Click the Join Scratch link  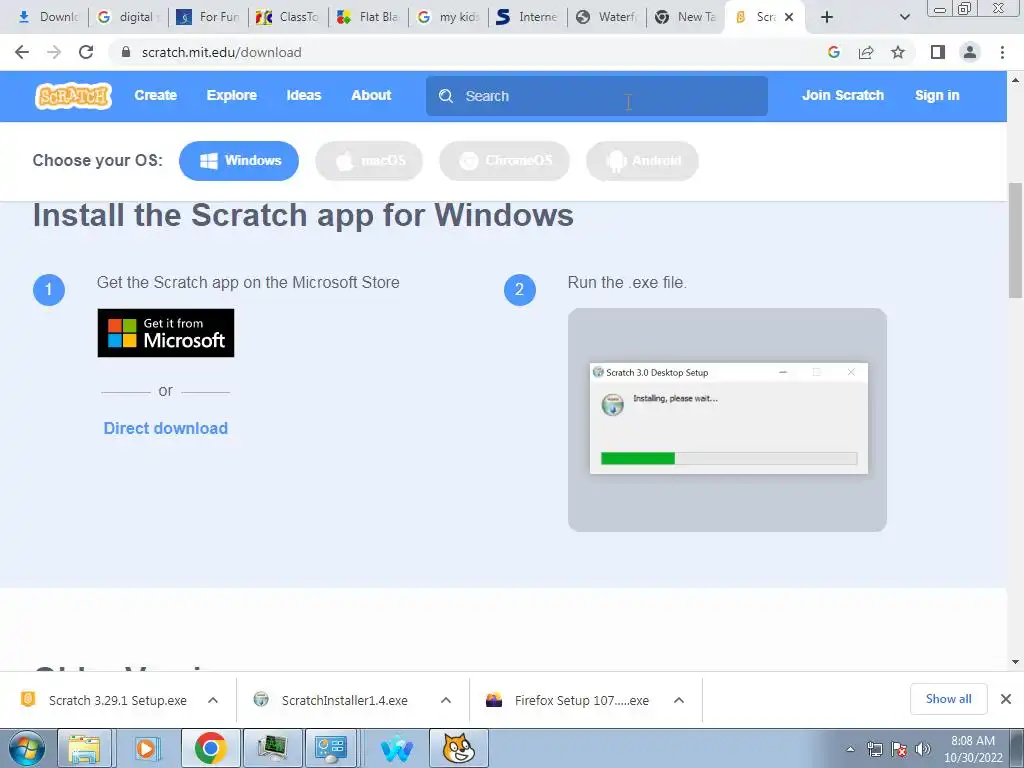(842, 95)
